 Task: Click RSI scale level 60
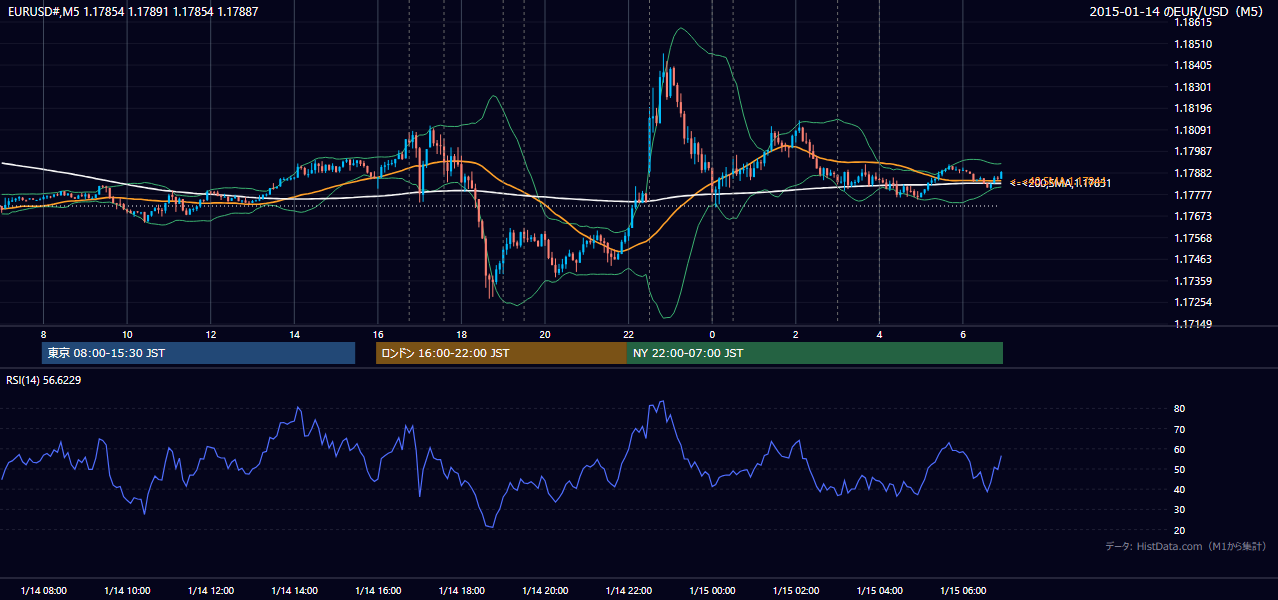click(1180, 449)
